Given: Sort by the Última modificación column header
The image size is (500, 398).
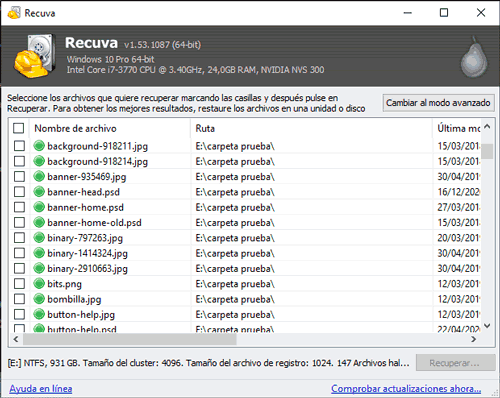Looking at the screenshot, I should [x=457, y=128].
